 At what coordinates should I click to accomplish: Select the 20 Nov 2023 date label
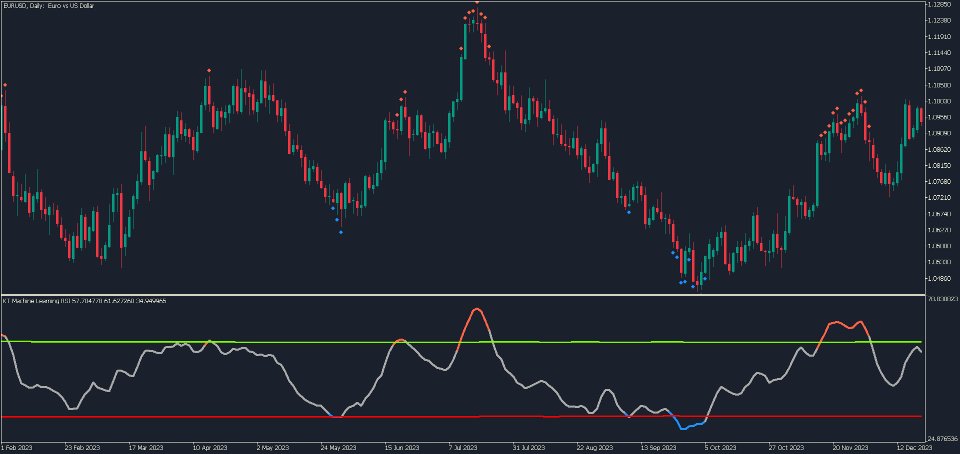[852, 447]
